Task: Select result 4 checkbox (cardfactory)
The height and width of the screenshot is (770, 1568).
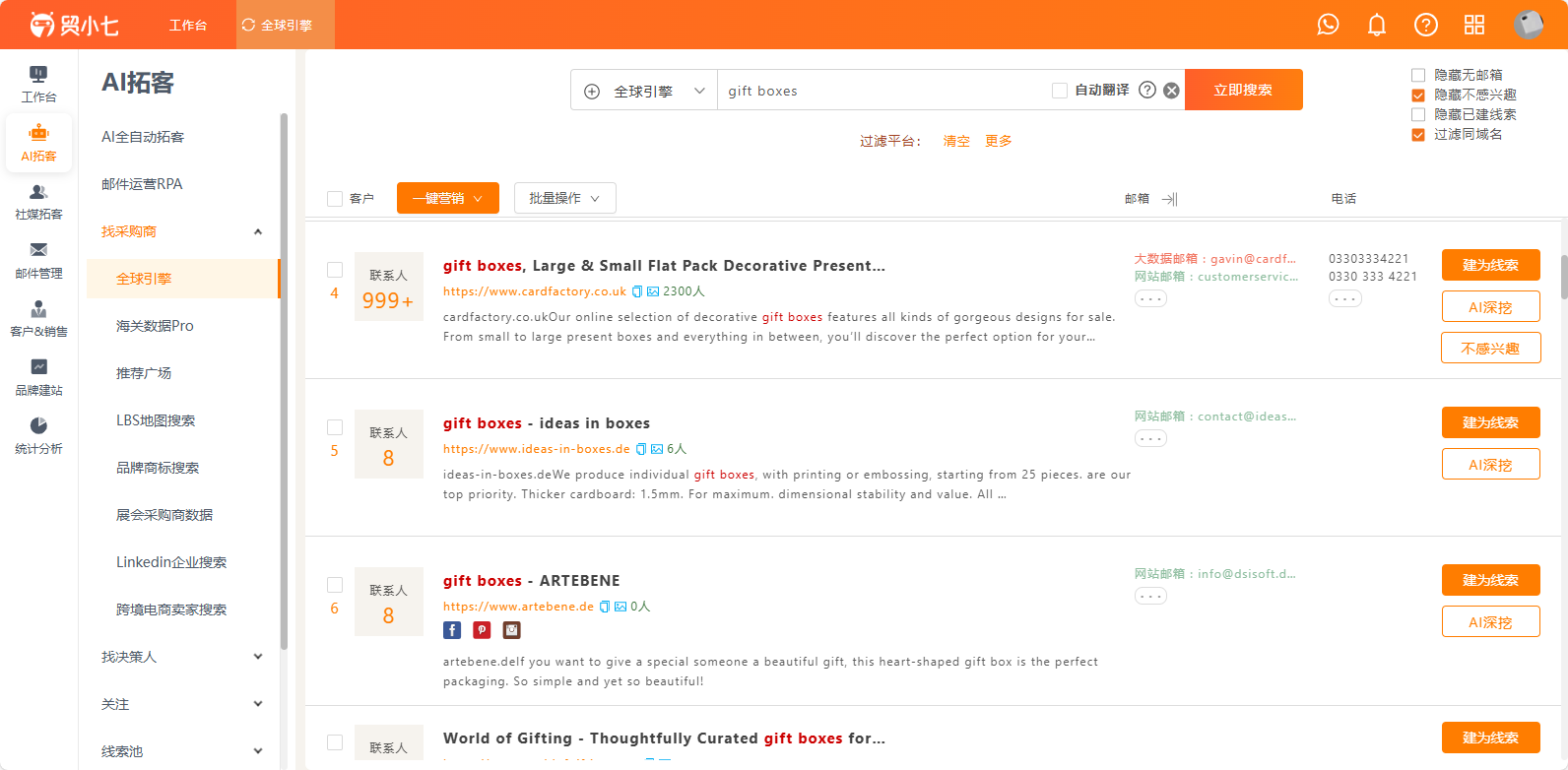Action: pos(335,270)
